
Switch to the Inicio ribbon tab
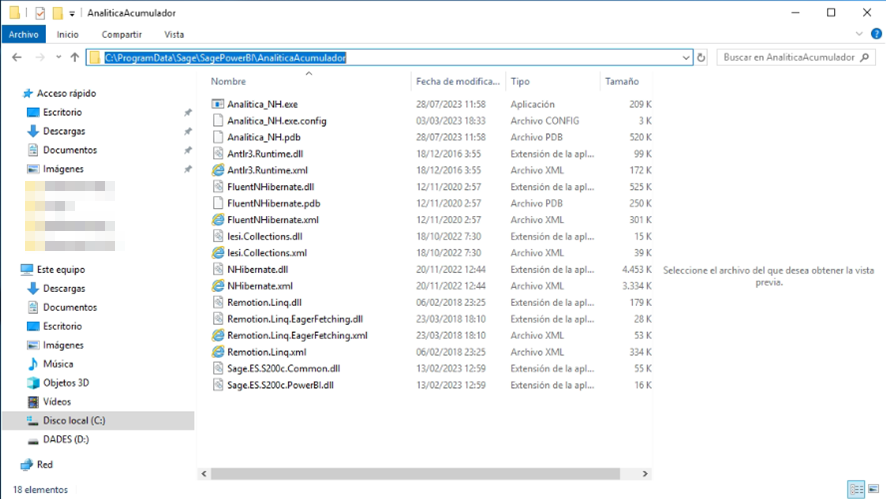click(67, 34)
